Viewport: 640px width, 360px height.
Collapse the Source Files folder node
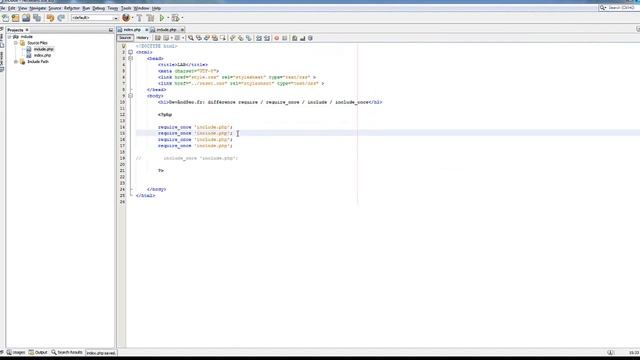pos(16,43)
